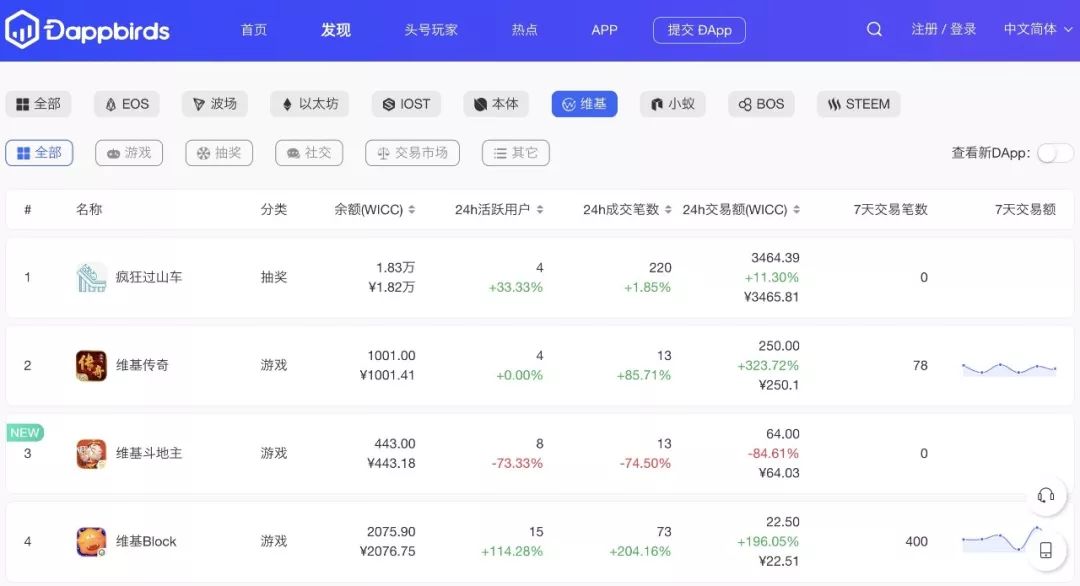This screenshot has width=1080, height=586.
Task: Click 注册 / 登录 link
Action: click(944, 30)
